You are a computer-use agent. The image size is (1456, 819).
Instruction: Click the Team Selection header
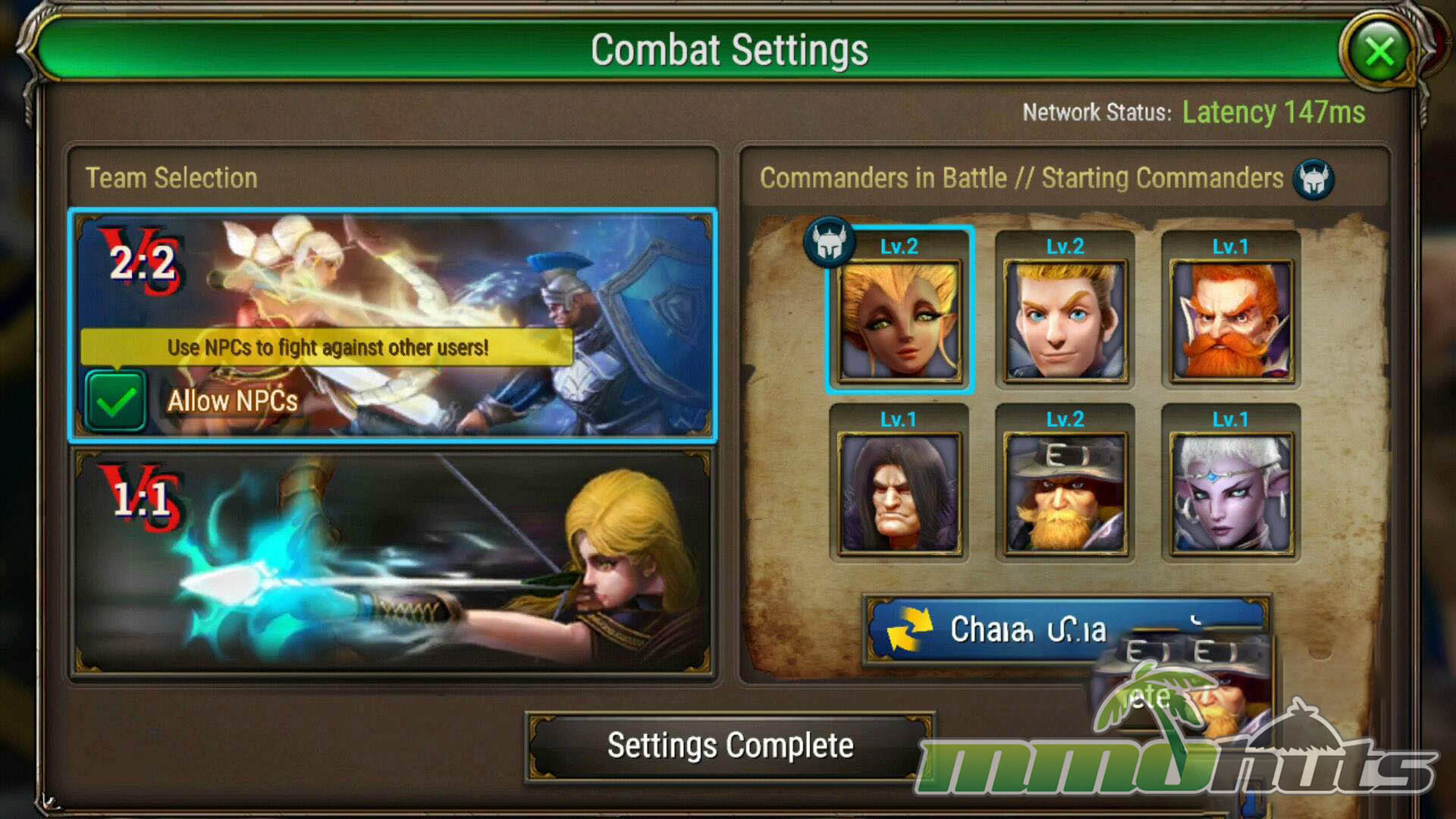(x=171, y=178)
